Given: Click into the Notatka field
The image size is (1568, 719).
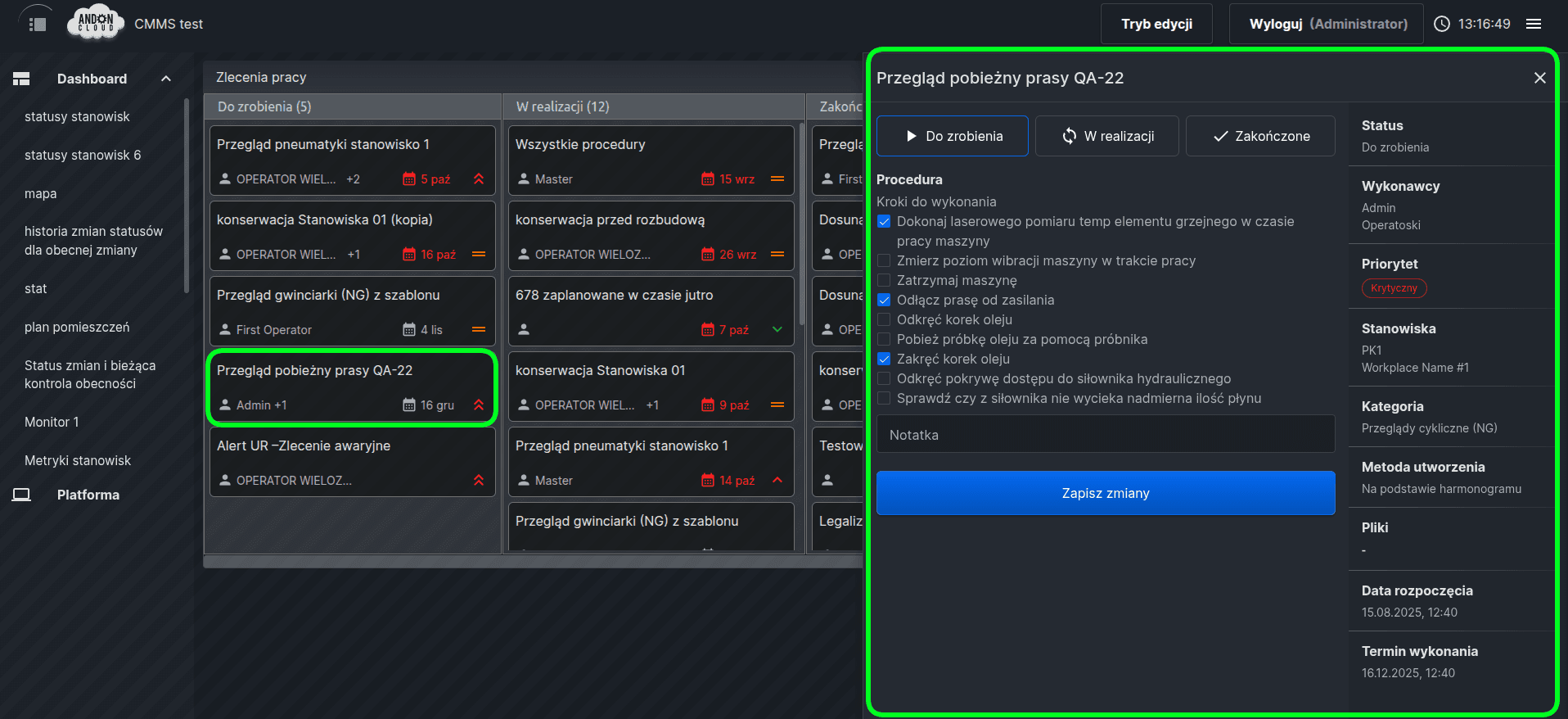Looking at the screenshot, I should (x=1106, y=434).
